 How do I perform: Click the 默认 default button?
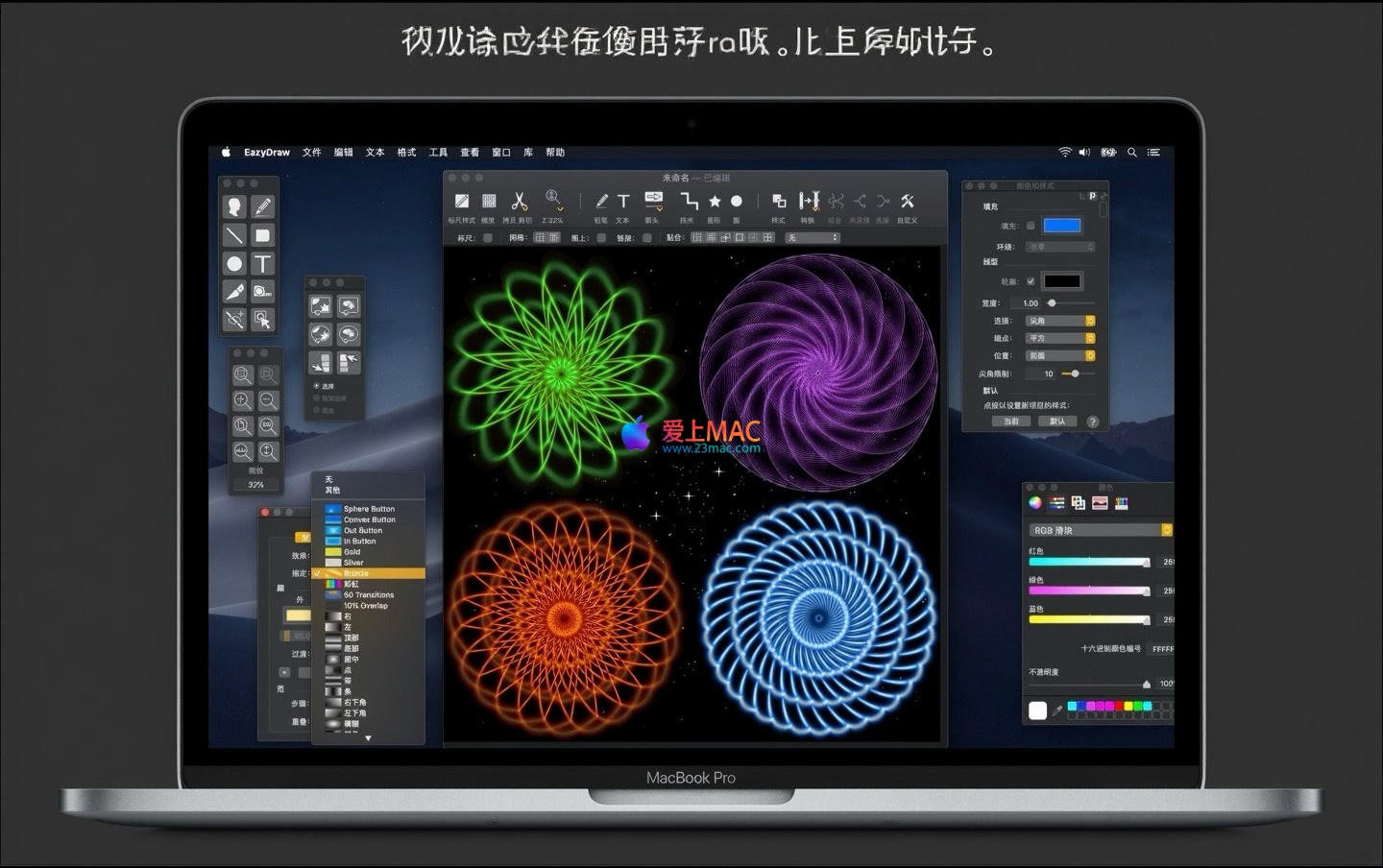tap(1056, 422)
